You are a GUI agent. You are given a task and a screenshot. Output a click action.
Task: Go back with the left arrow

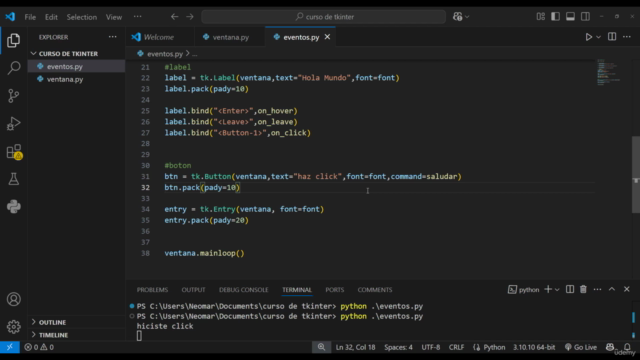(x=175, y=17)
